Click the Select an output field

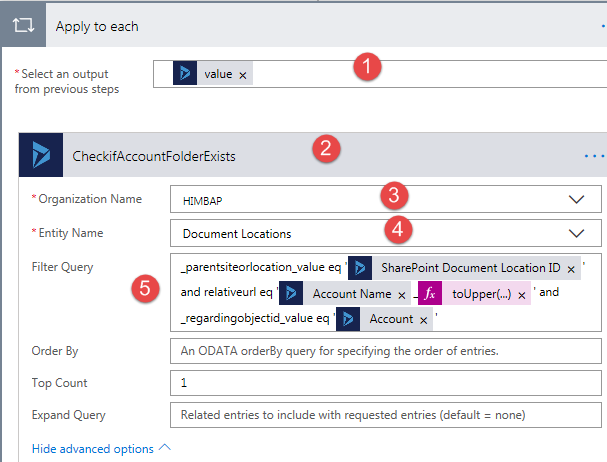pos(380,74)
